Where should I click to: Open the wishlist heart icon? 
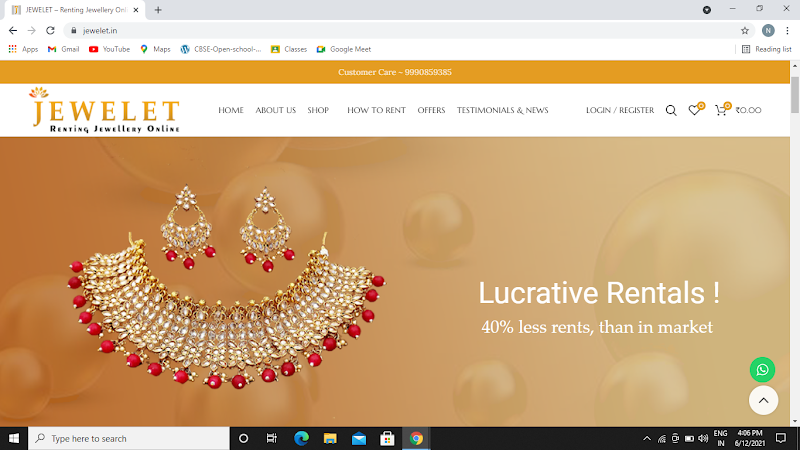pos(694,111)
